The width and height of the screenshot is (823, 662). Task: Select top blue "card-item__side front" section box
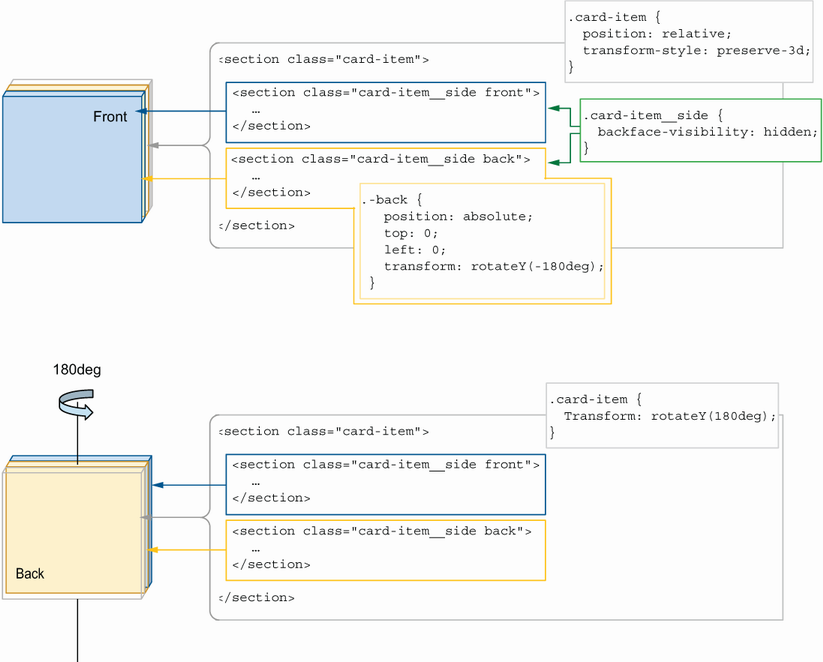coord(385,110)
